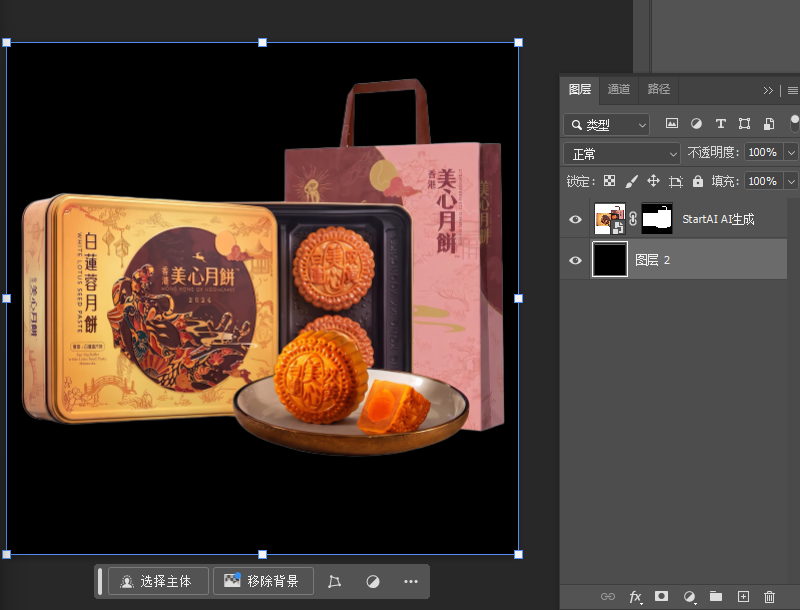The height and width of the screenshot is (610, 800).
Task: Click the top-right corner transform handle
Action: coord(518,42)
